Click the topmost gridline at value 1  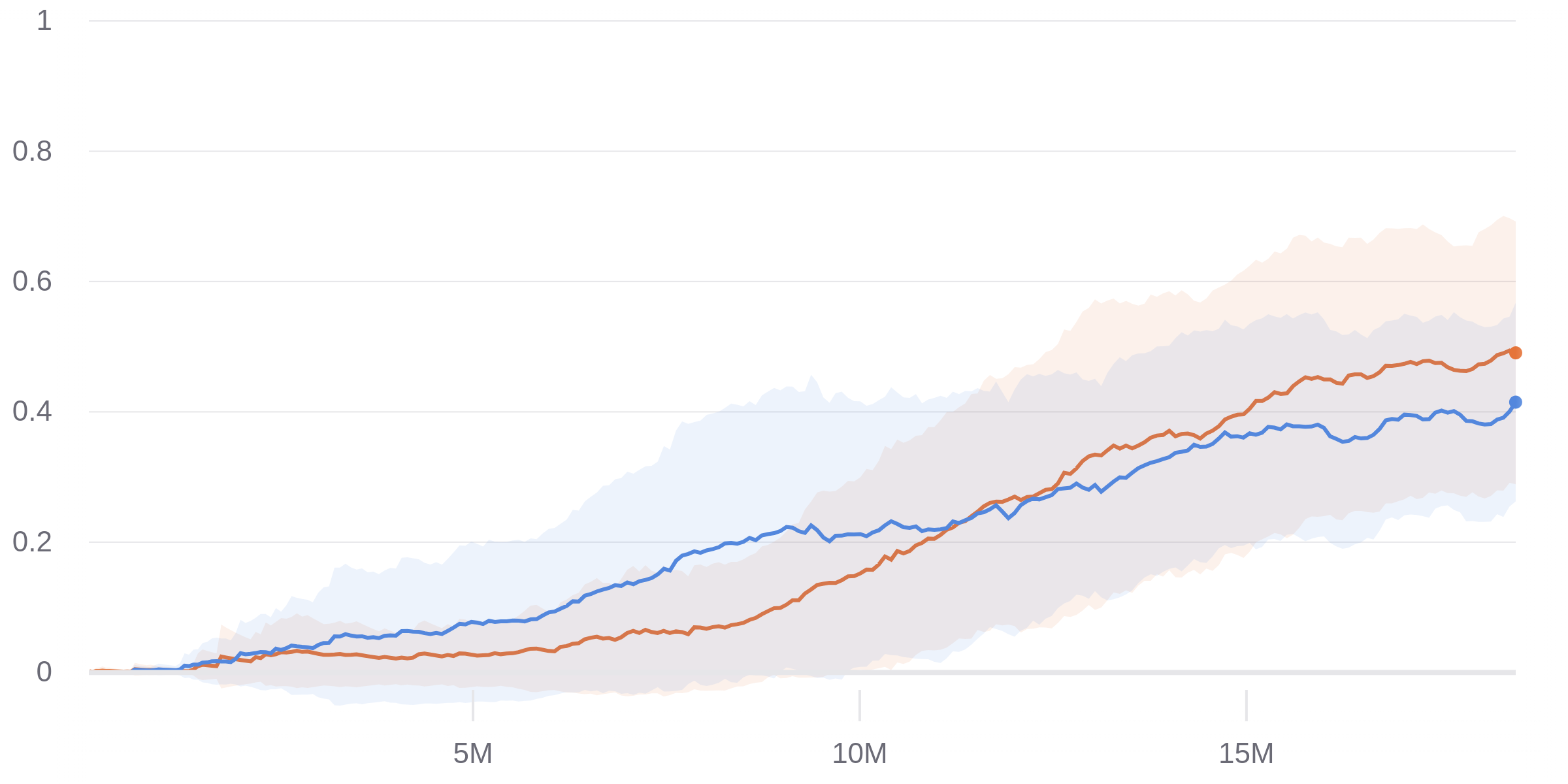click(784, 21)
